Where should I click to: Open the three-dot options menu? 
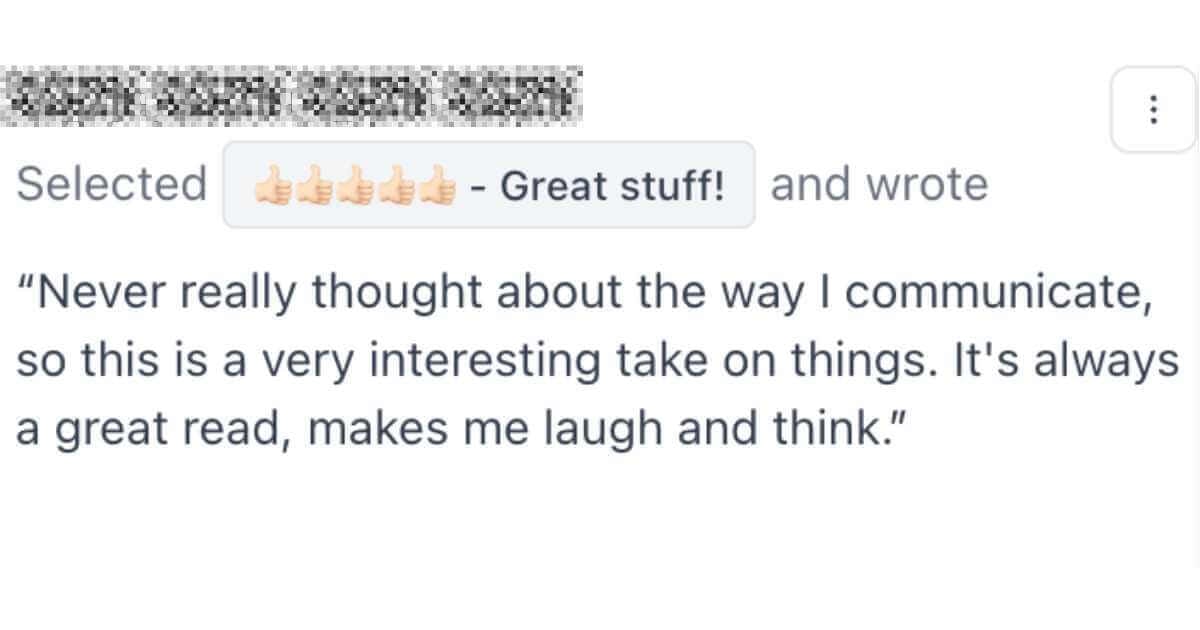pos(1154,109)
